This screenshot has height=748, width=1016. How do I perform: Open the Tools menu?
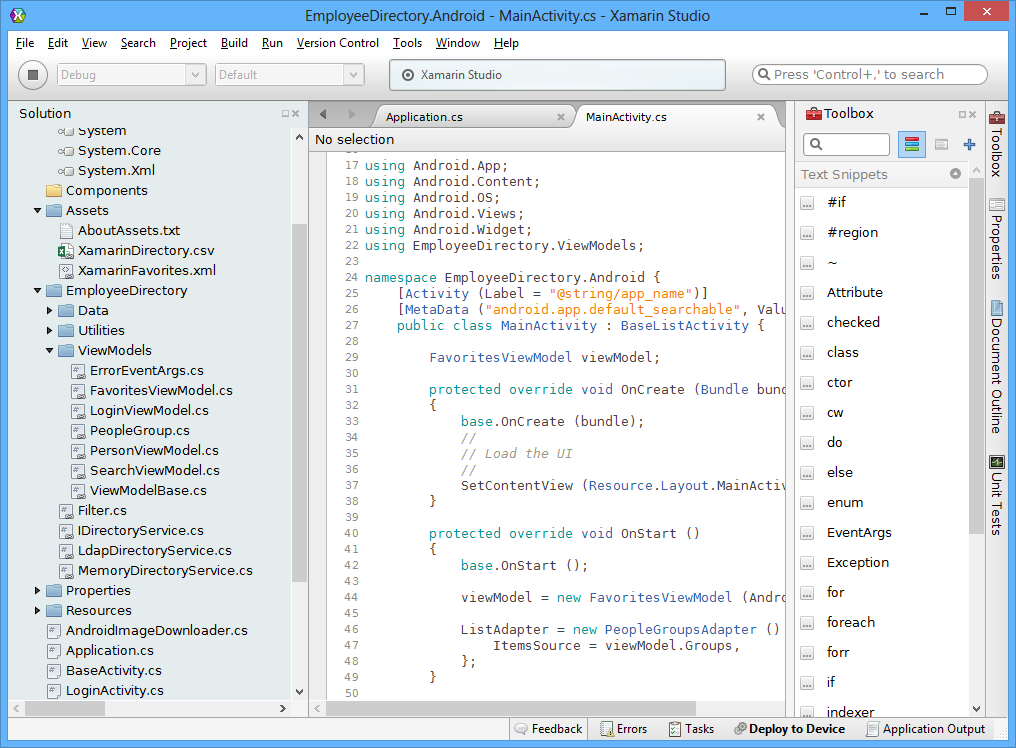(x=407, y=43)
